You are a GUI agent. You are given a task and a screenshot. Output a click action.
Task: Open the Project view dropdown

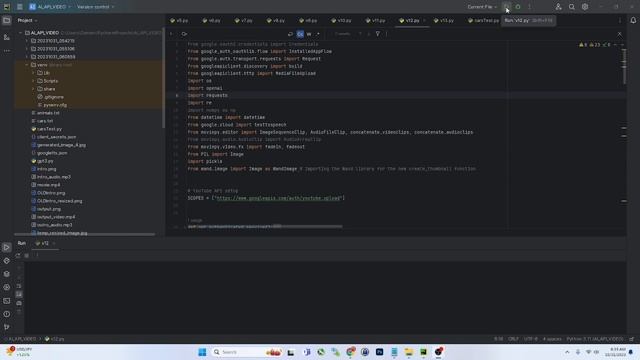coord(27,20)
